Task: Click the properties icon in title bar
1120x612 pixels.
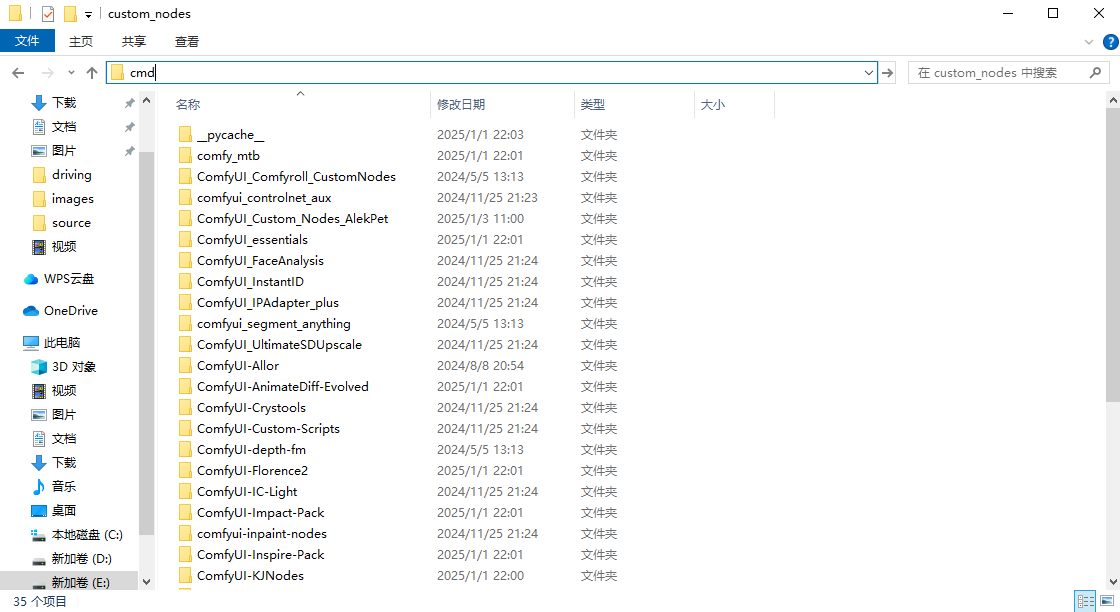Action: point(47,14)
